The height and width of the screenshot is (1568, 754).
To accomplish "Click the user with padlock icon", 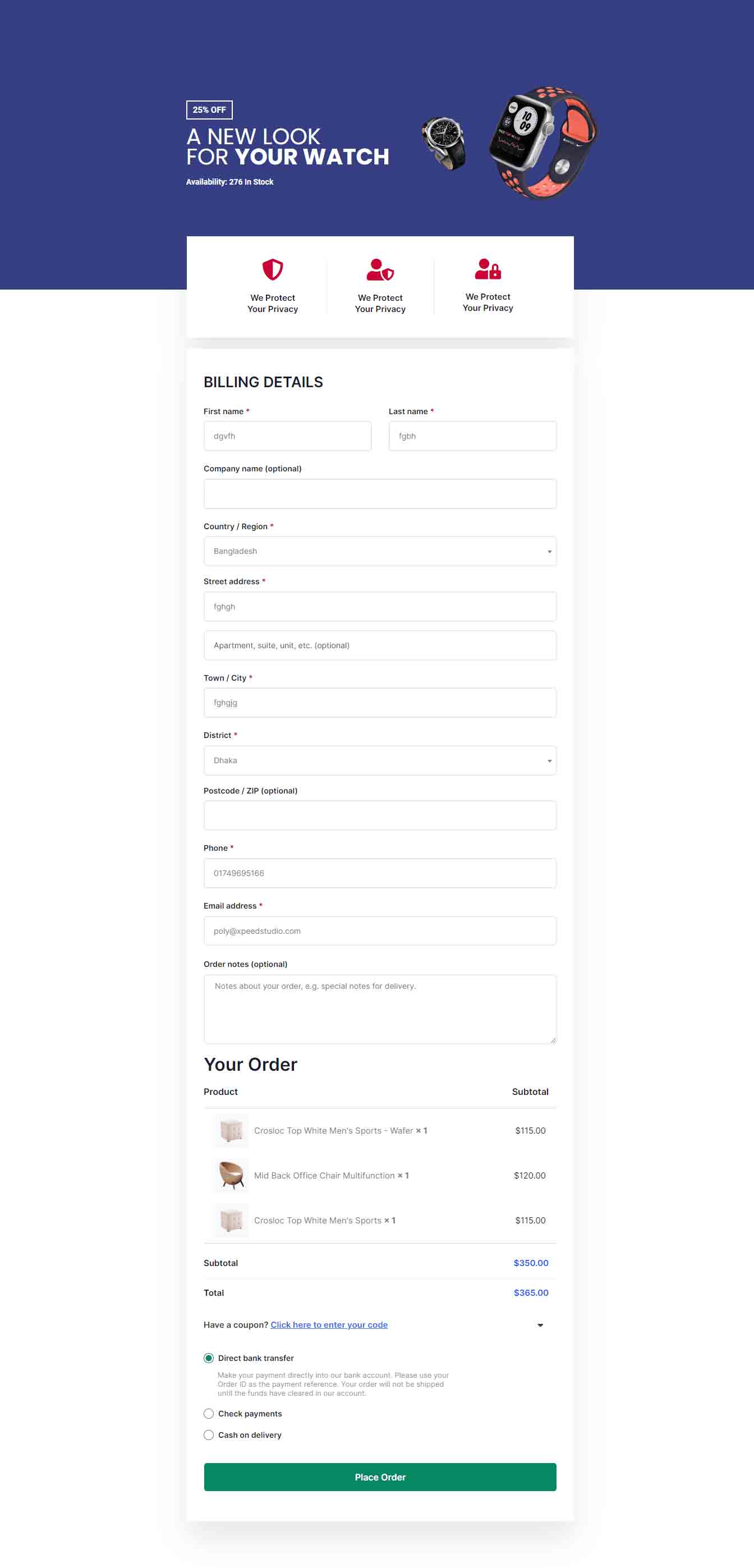I will (488, 268).
